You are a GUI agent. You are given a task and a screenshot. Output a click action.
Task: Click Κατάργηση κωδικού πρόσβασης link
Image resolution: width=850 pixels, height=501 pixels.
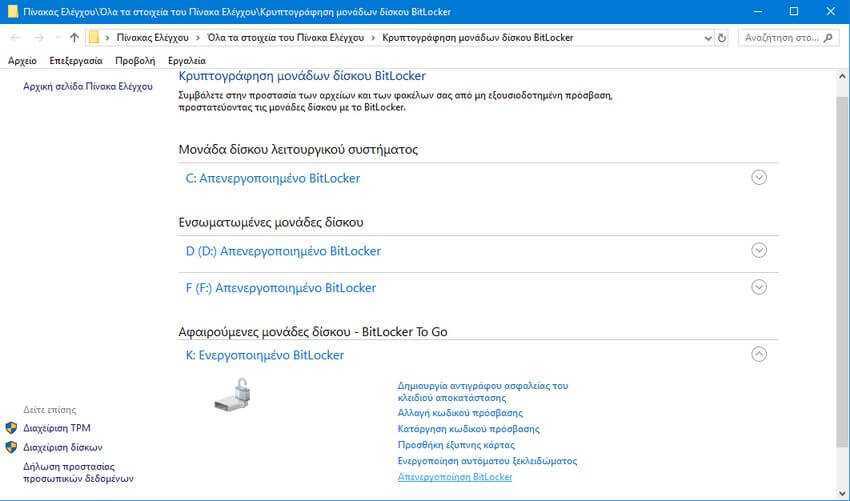point(468,428)
